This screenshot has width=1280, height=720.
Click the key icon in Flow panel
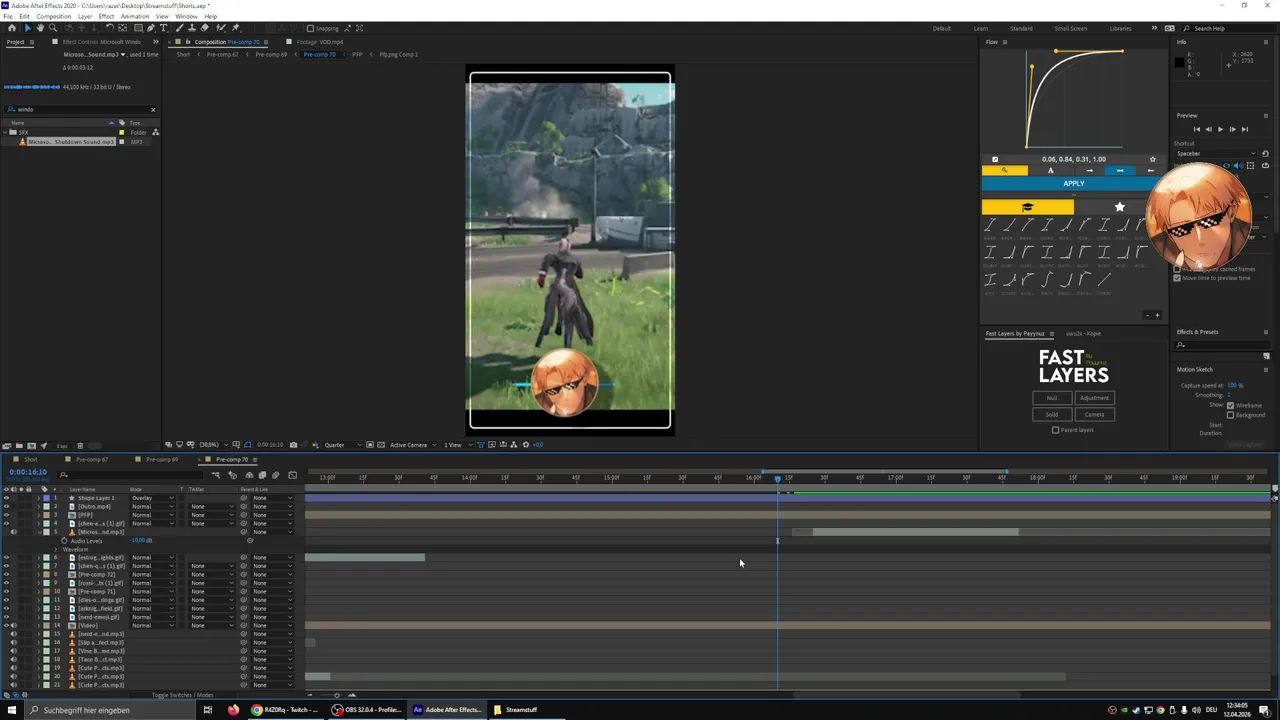tap(1004, 170)
